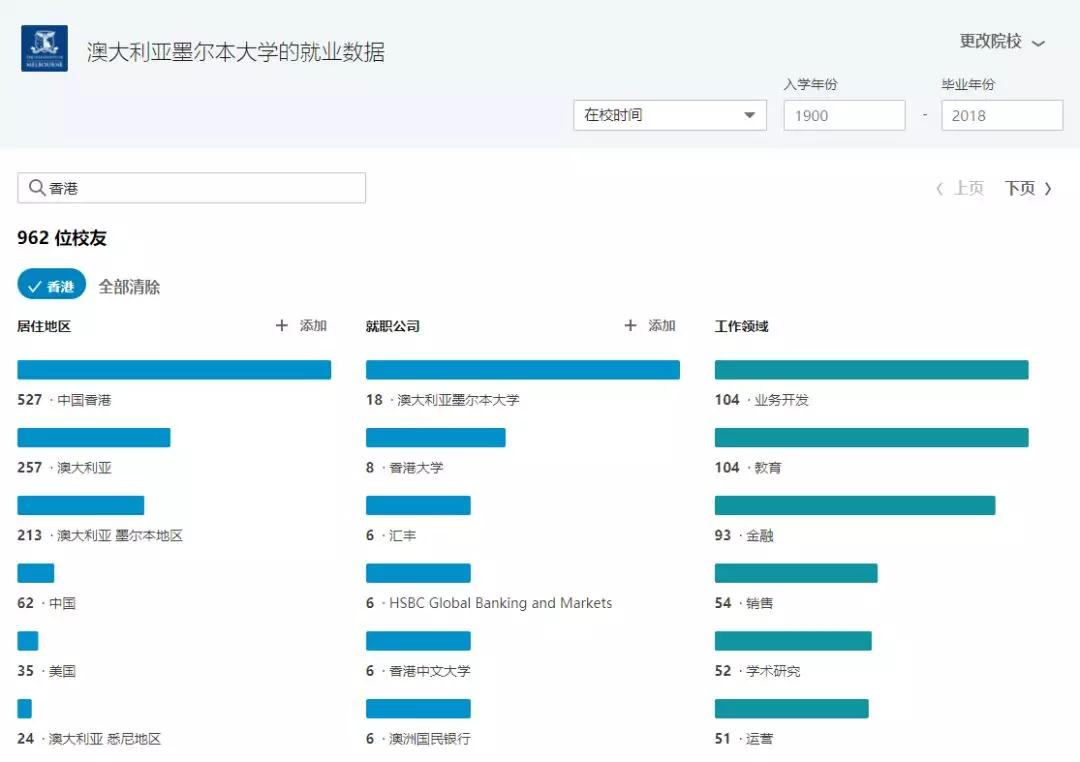Click the search magnifier icon
Viewport: 1080px width, 762px height.
(x=37, y=188)
